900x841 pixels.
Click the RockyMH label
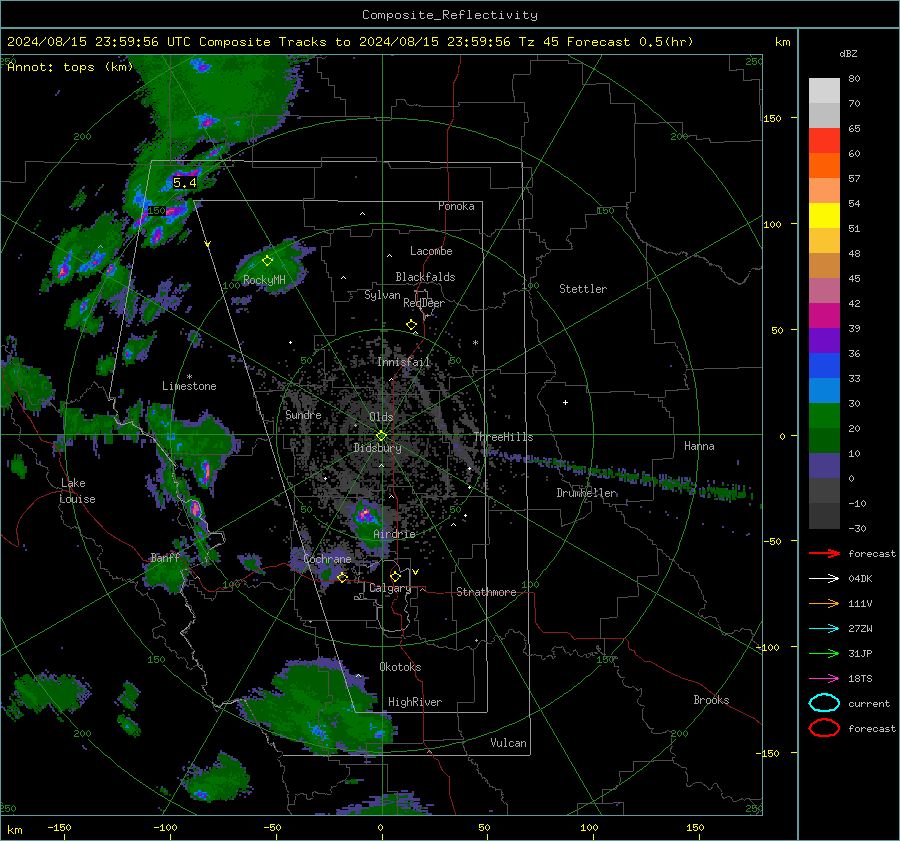264,280
